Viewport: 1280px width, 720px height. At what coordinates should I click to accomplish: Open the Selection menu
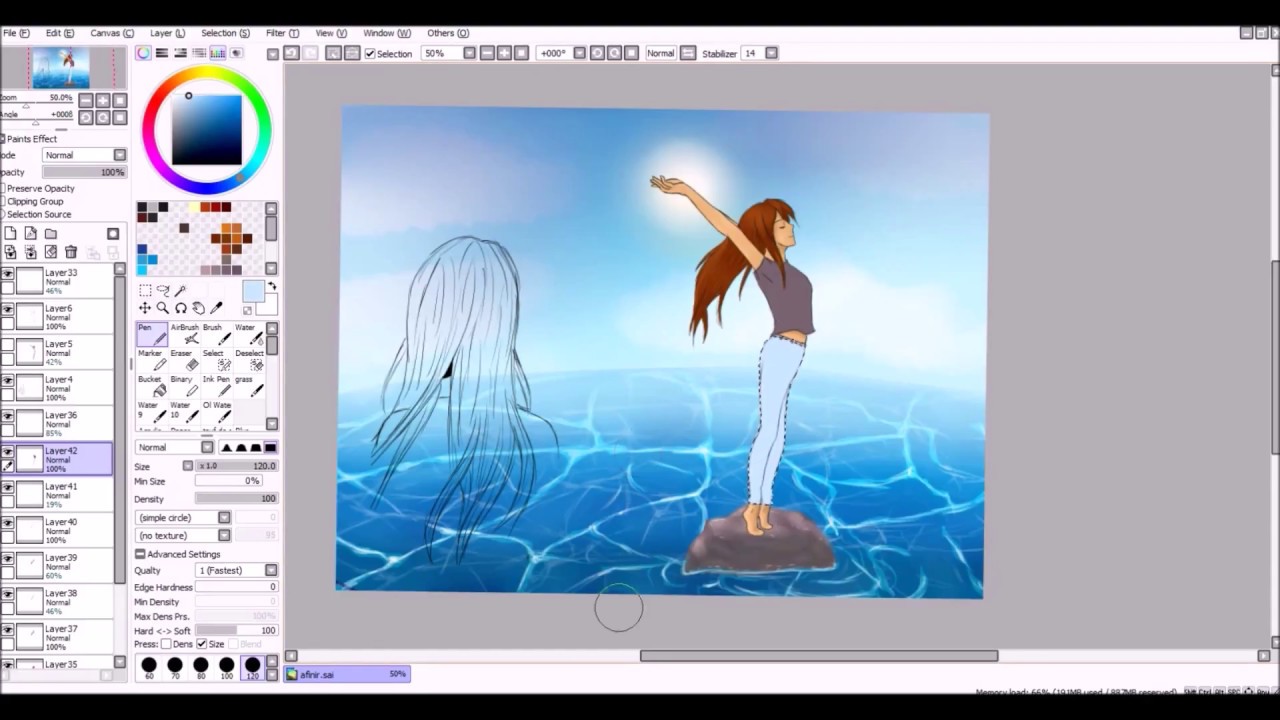[x=226, y=33]
